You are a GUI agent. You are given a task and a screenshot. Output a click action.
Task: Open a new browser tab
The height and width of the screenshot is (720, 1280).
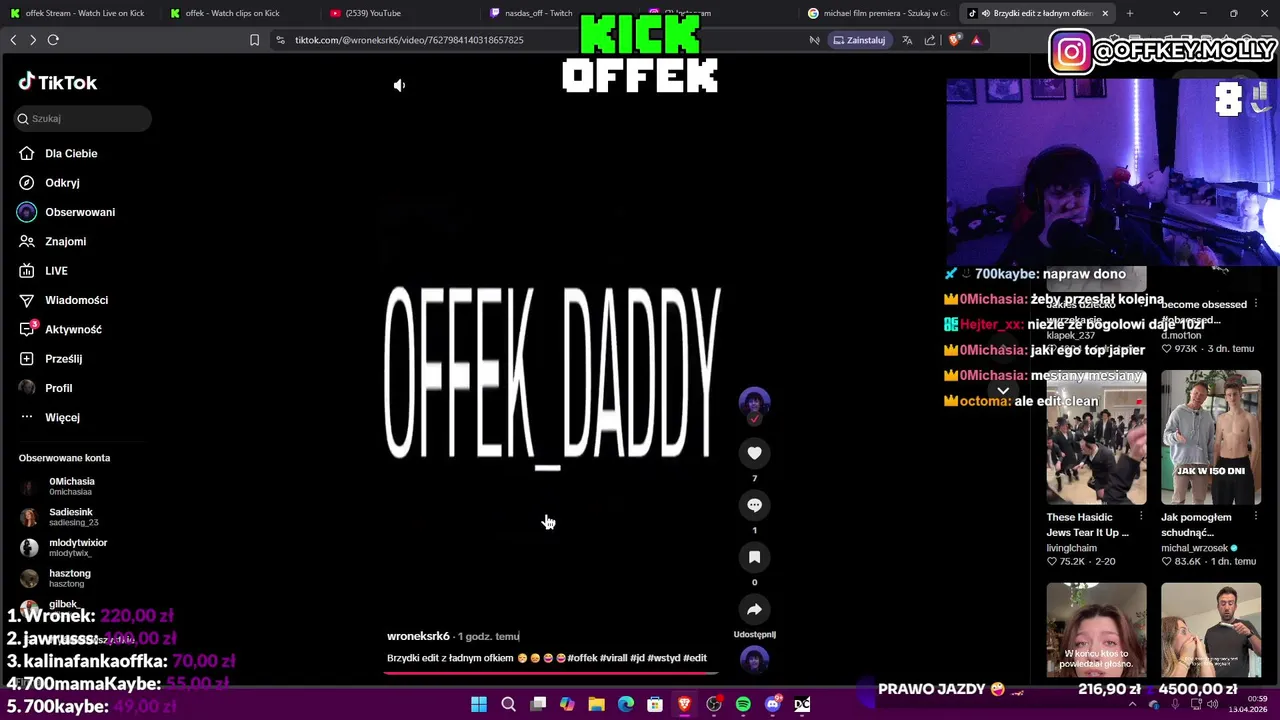point(1130,13)
